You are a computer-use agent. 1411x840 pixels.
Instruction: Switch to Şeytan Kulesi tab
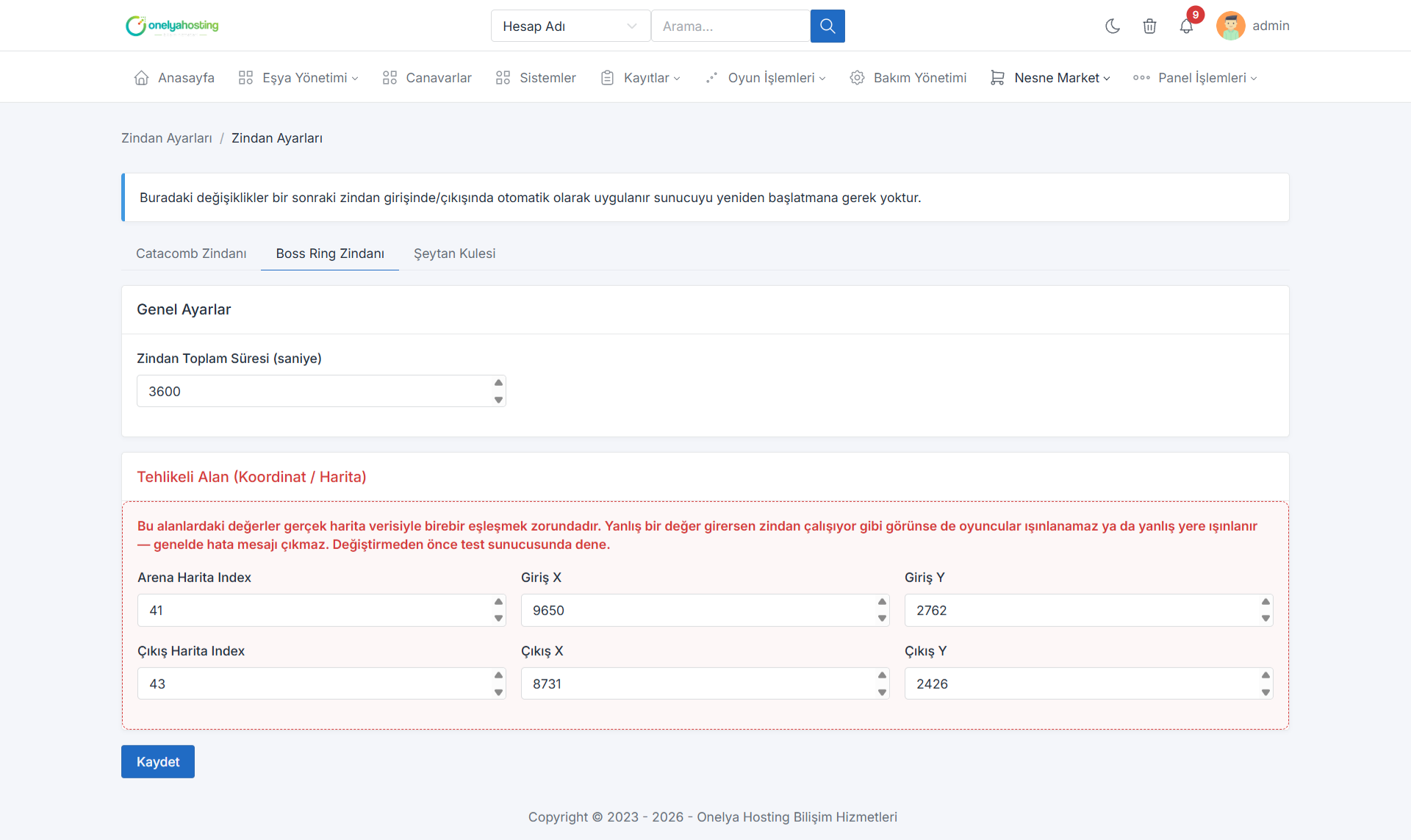point(454,254)
